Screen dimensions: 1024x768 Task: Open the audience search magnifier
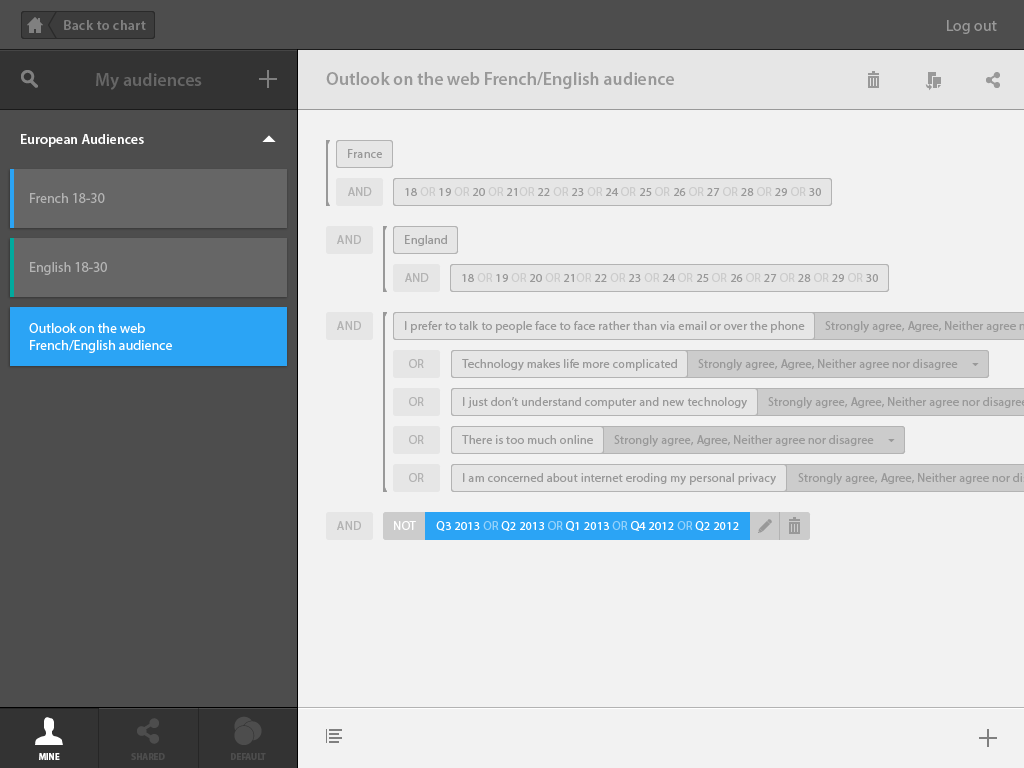pos(29,79)
